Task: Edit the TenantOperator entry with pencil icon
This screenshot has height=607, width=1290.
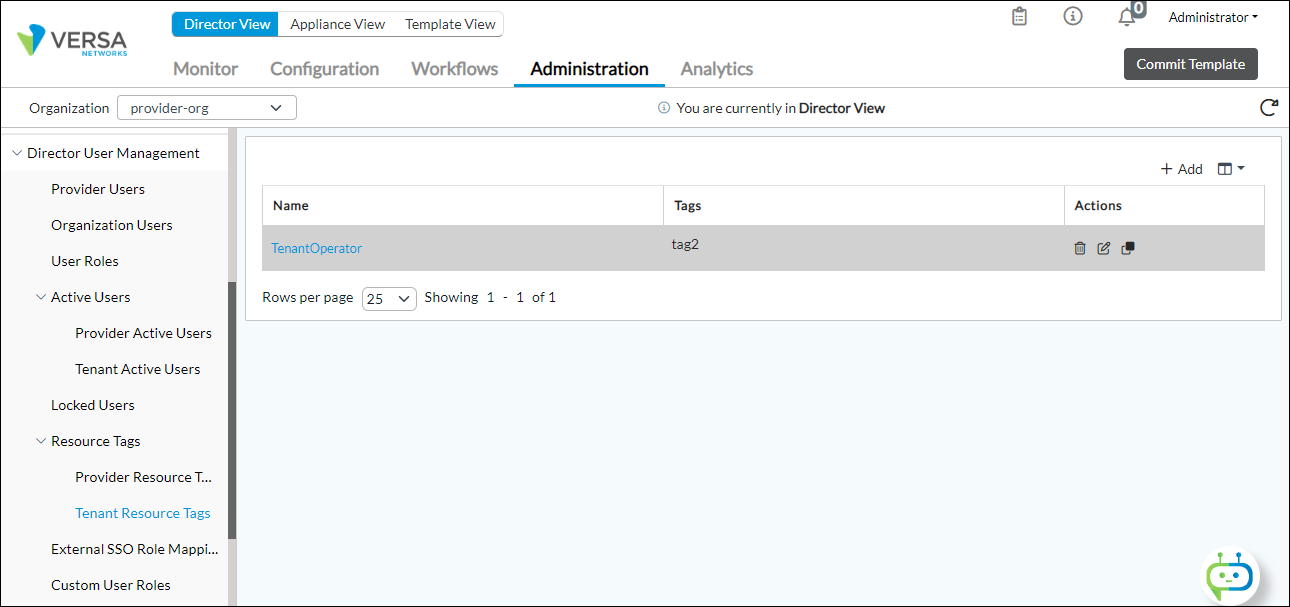Action: [x=1104, y=248]
